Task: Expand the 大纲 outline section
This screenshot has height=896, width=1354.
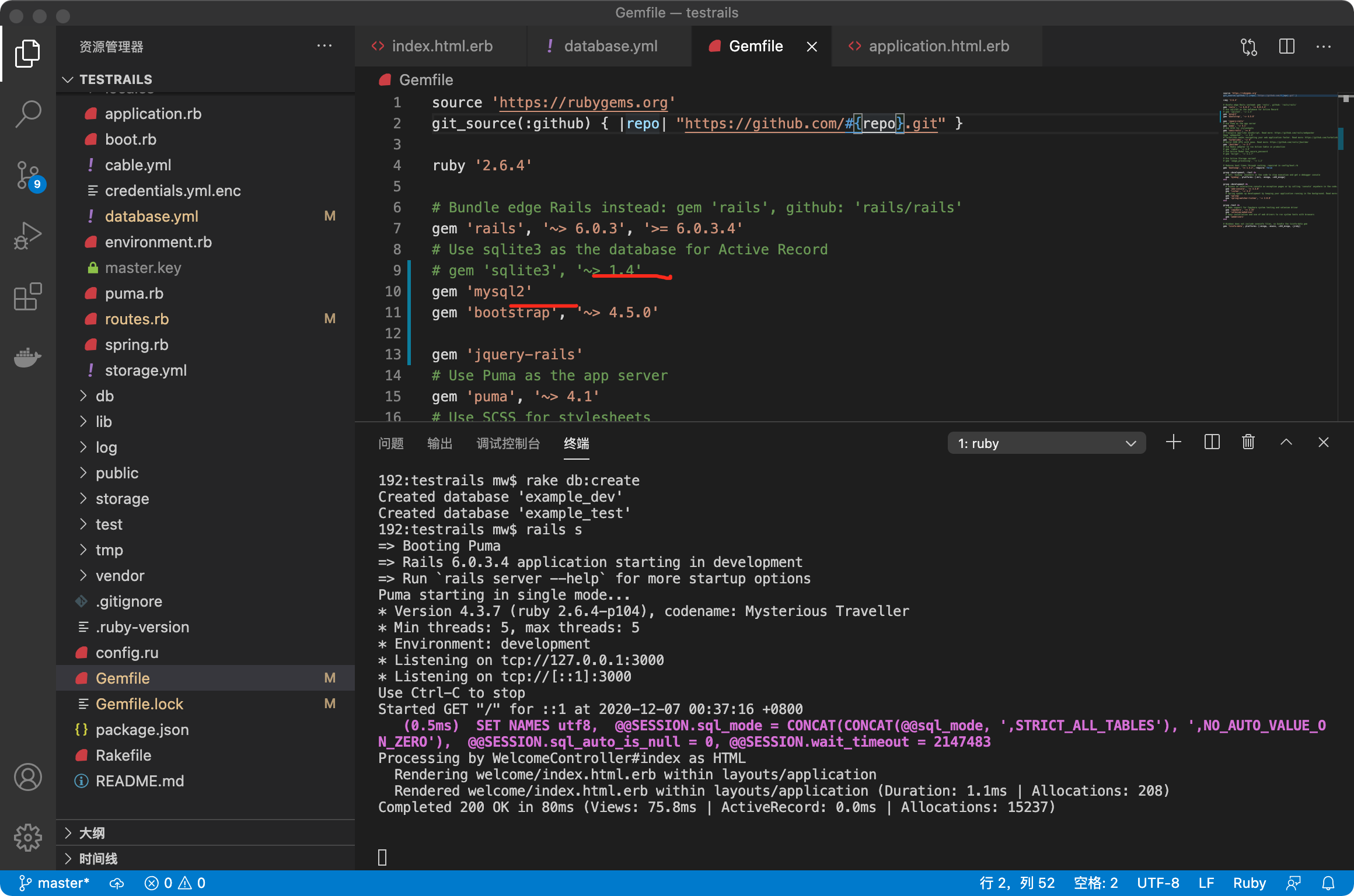Action: click(92, 833)
